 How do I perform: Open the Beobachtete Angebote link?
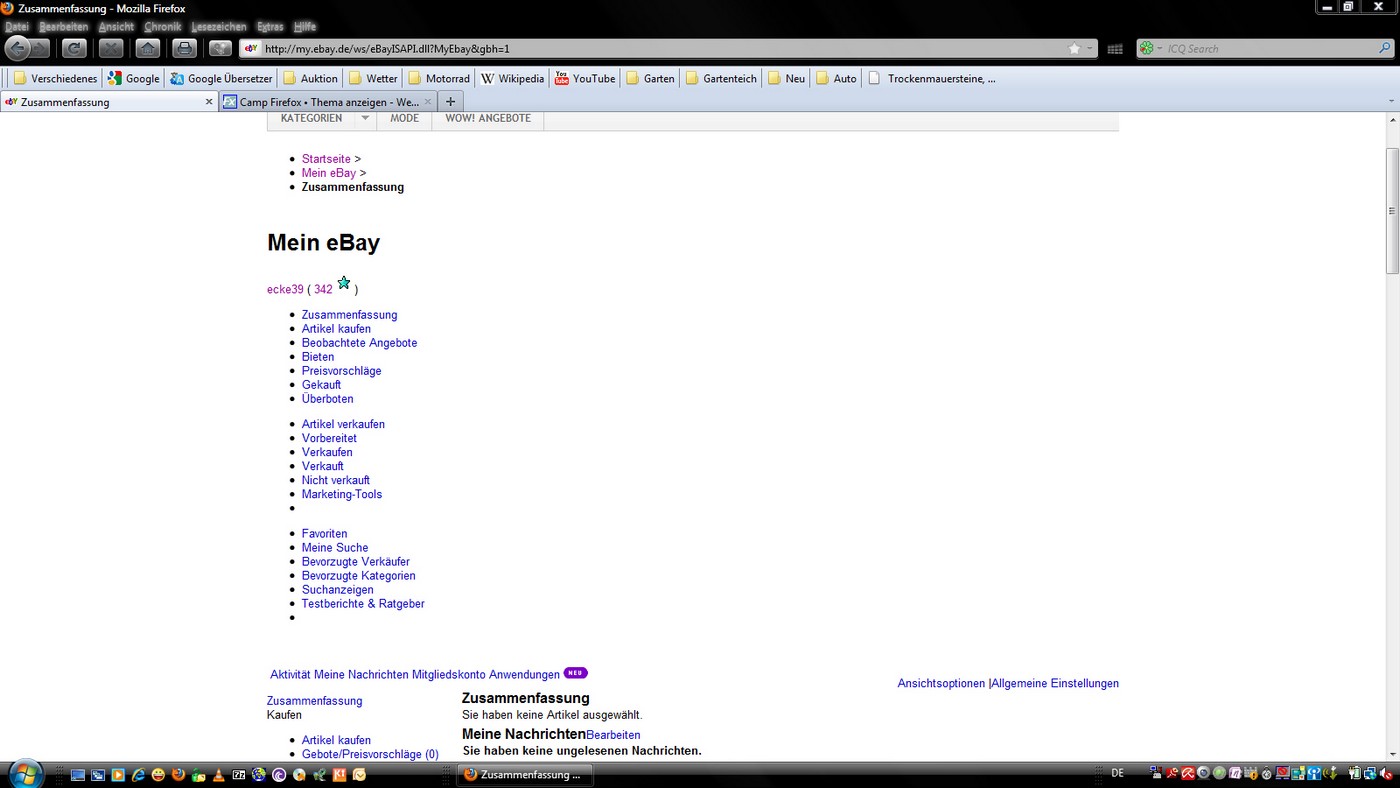[359, 343]
